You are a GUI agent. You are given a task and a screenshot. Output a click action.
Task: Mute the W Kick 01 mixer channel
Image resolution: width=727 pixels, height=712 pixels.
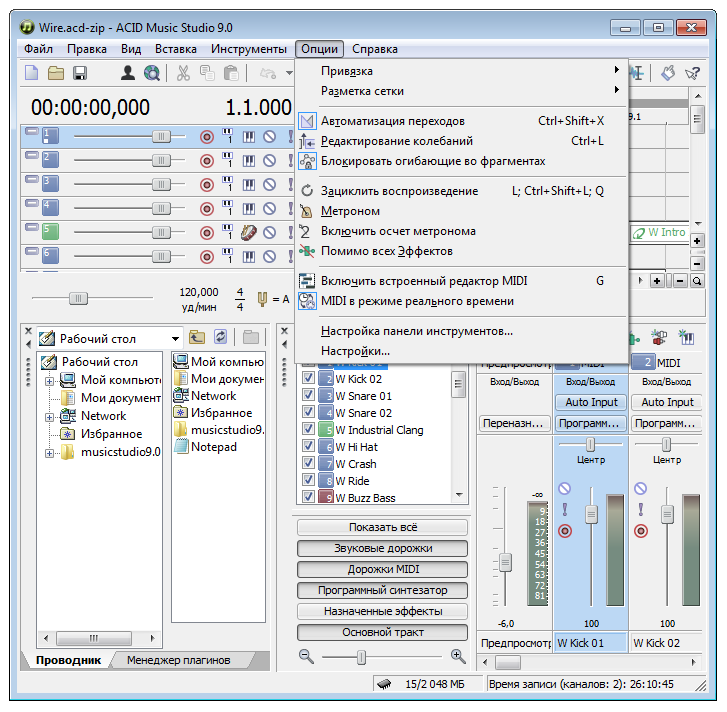[564, 489]
